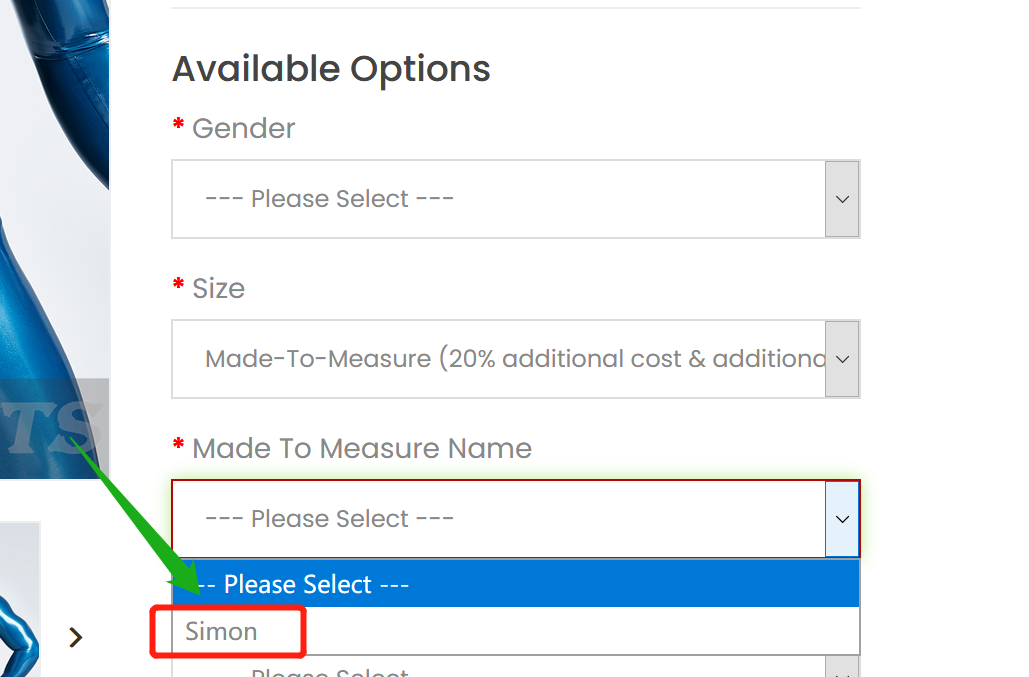Click the Gender field label
Viewport: 1029px width, 677px height.
[x=243, y=129]
